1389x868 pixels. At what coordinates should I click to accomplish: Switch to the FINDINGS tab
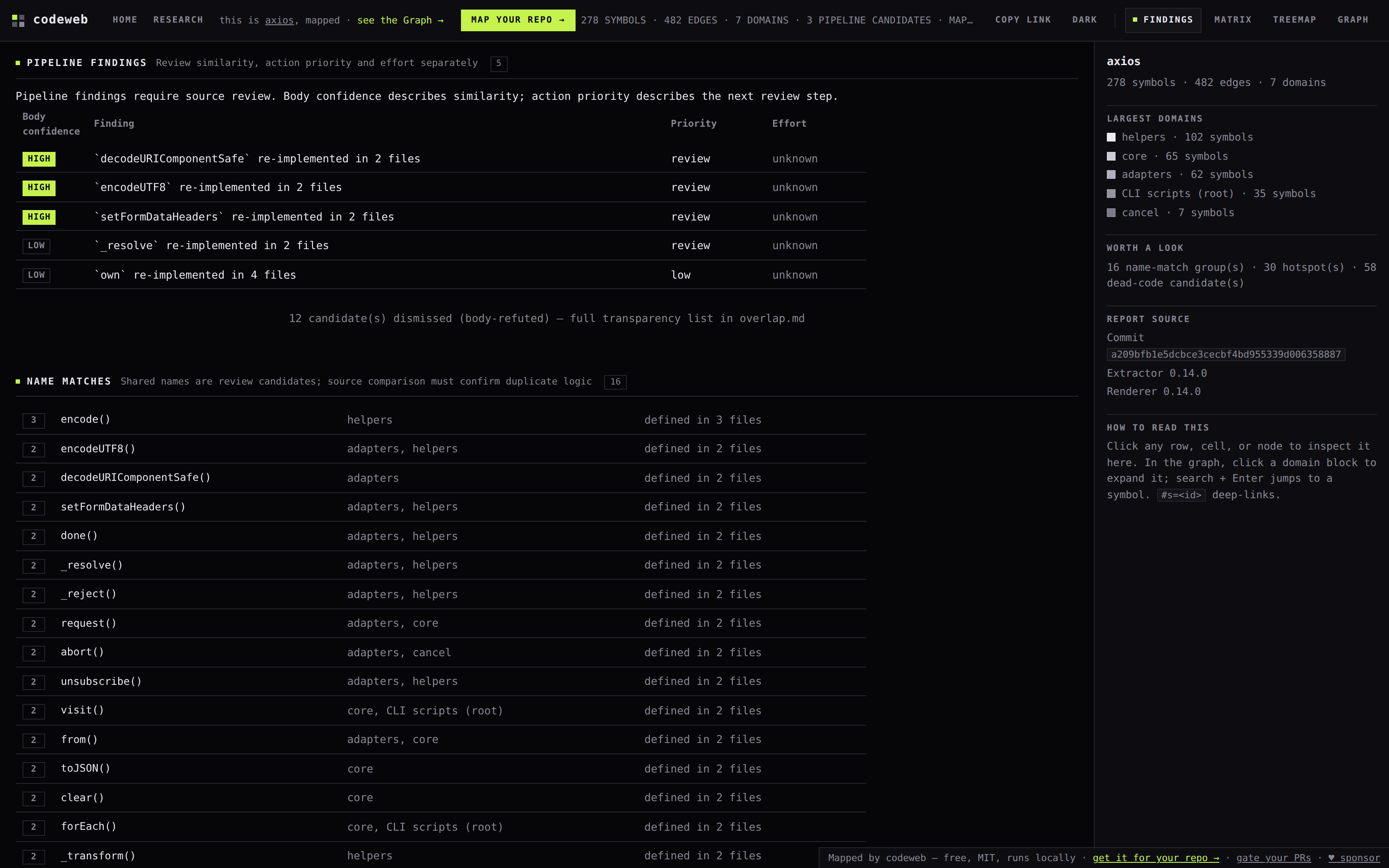[1163, 20]
